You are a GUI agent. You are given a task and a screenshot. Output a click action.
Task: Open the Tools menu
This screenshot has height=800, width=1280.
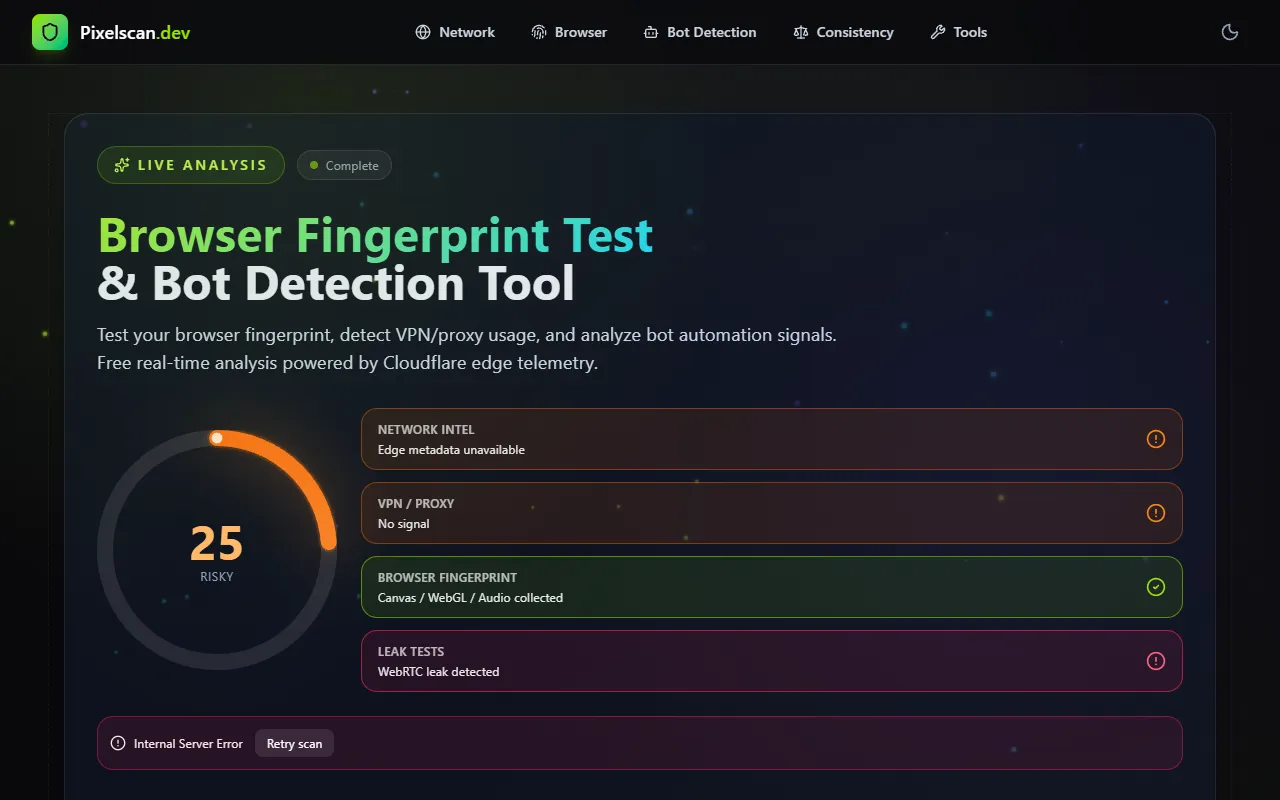click(958, 32)
